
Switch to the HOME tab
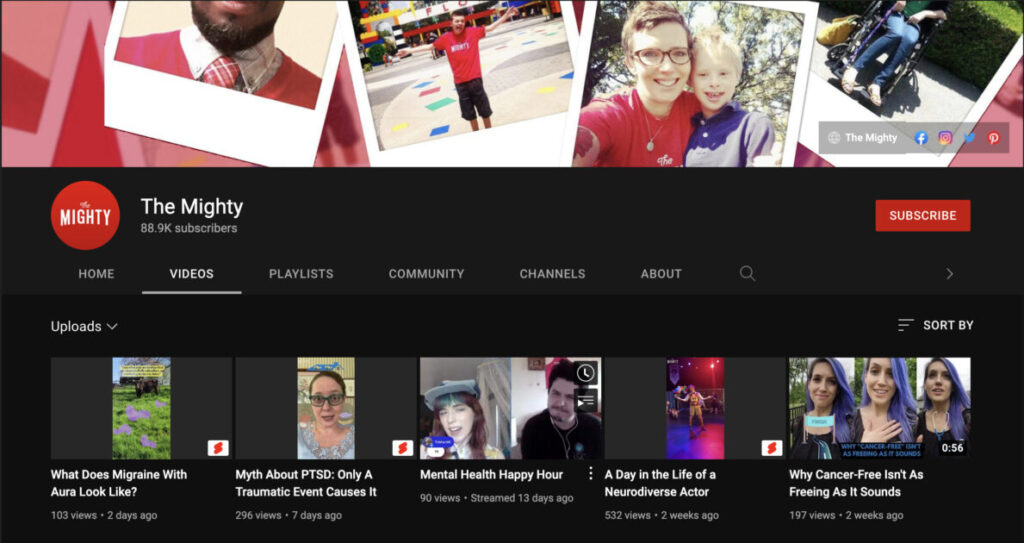96,274
